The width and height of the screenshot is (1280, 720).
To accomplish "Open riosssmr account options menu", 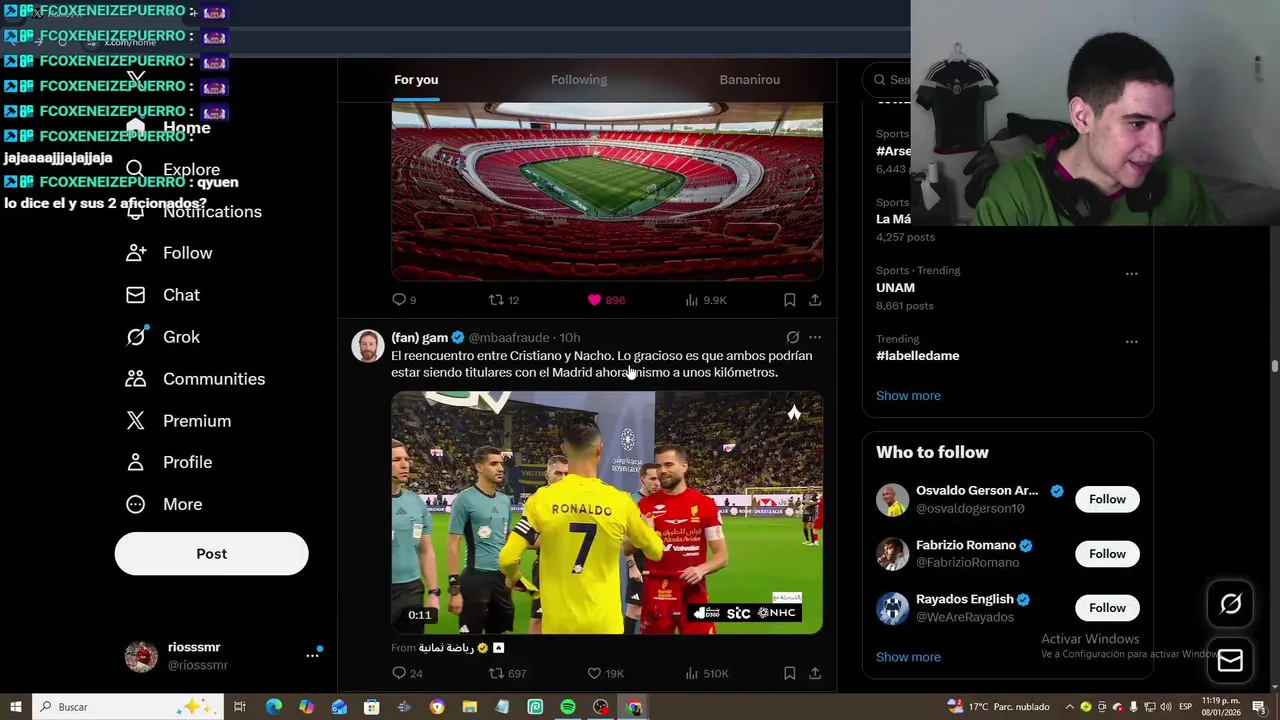I will click(312, 655).
